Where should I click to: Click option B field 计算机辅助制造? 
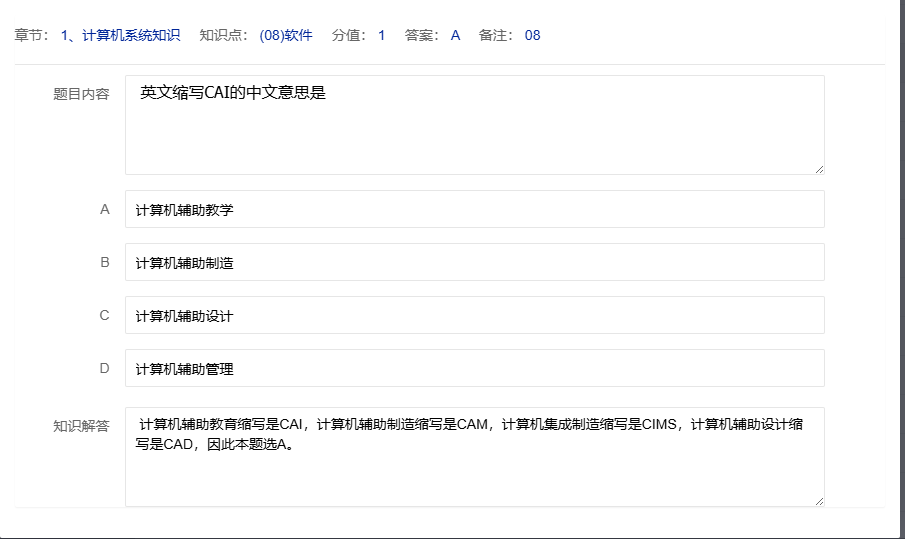(474, 262)
